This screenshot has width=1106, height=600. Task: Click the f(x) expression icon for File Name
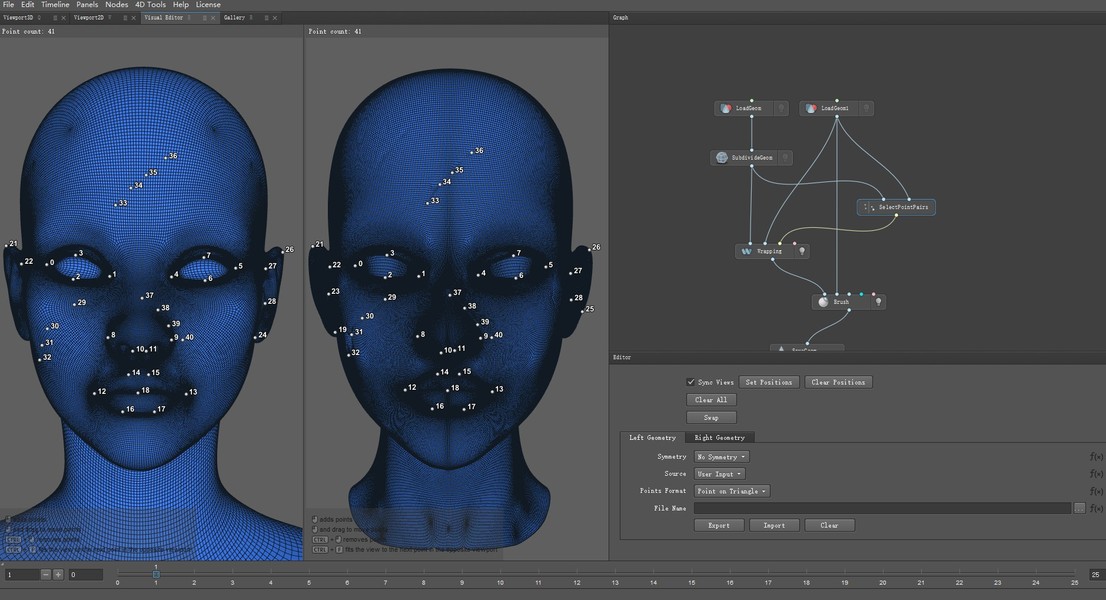pos(1096,508)
